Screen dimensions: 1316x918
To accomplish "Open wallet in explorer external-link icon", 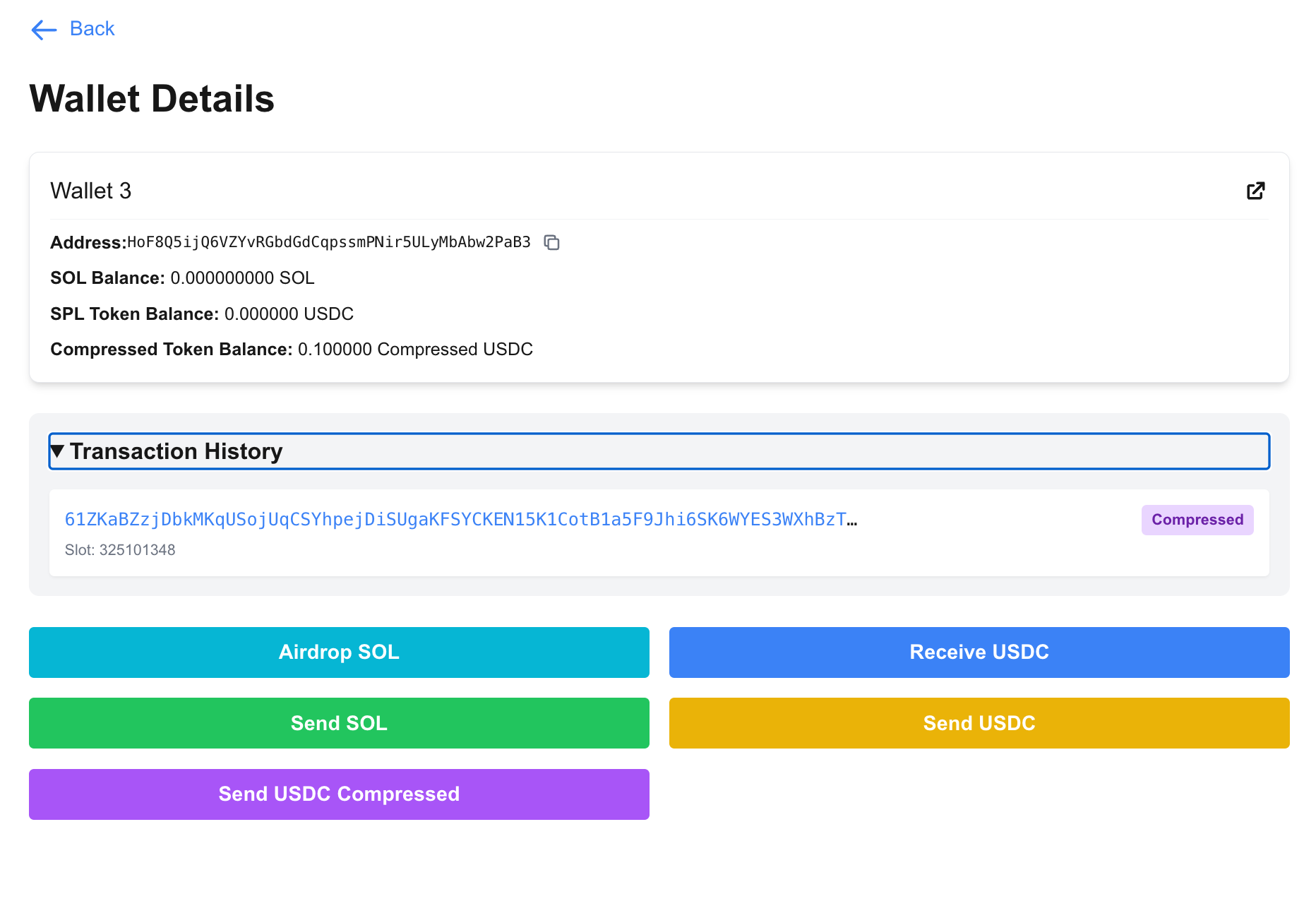I will [1255, 191].
